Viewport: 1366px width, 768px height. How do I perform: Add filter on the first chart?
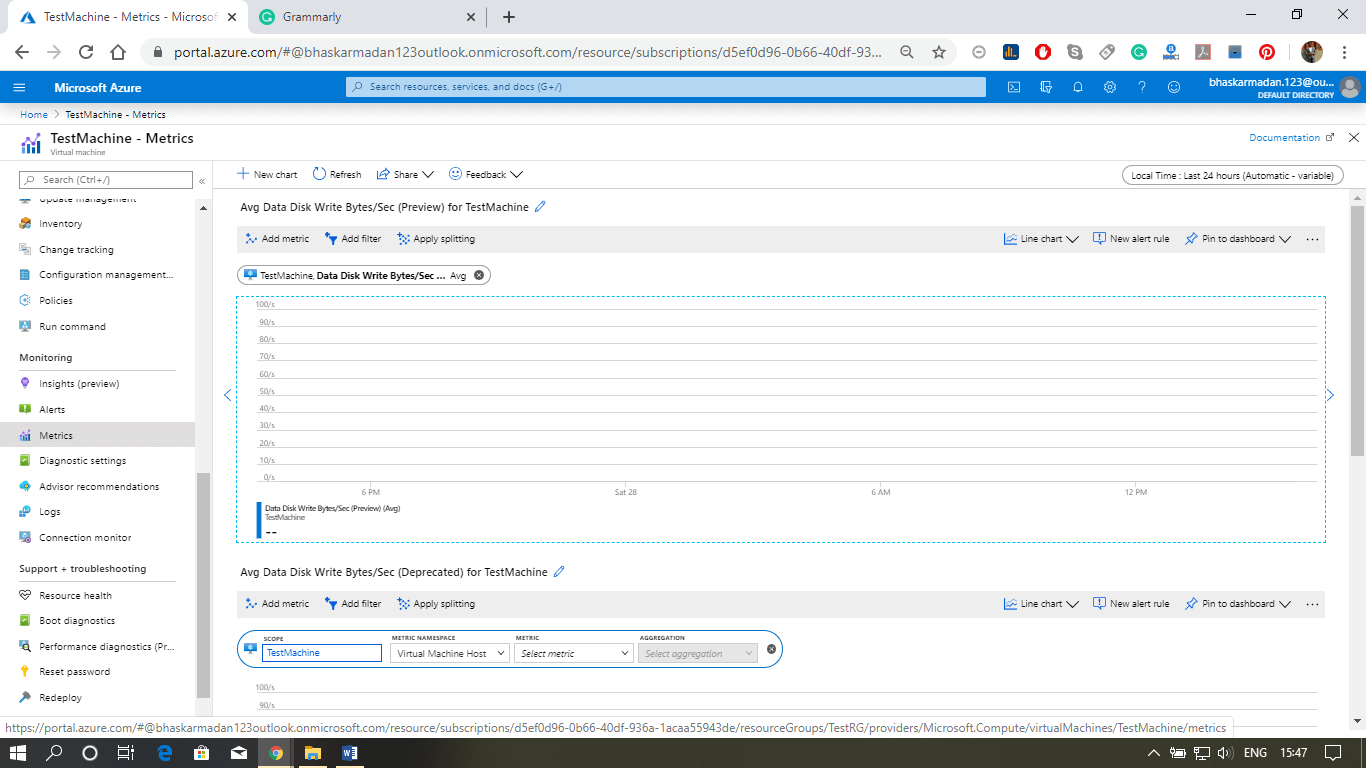click(x=353, y=239)
